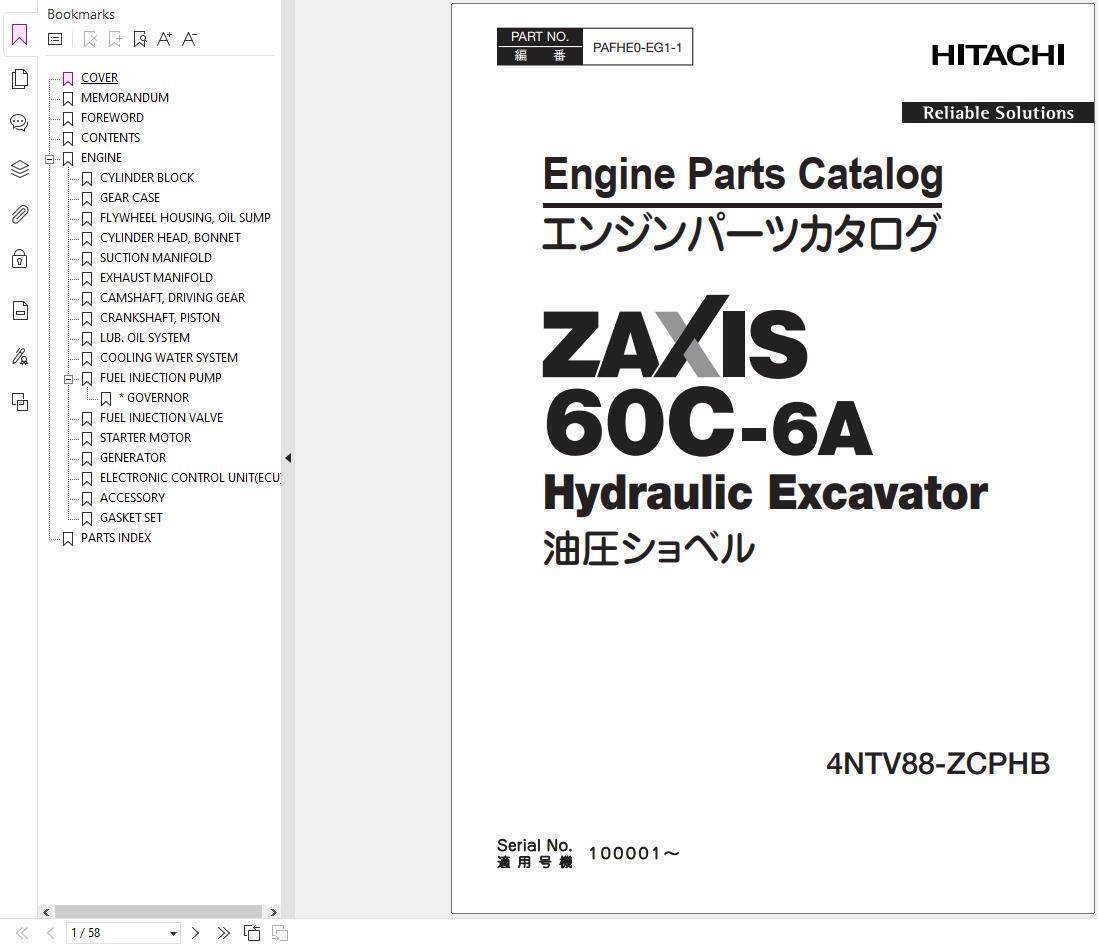Viewport: 1098px width, 946px height.
Task: Open the Security settings panel
Action: point(19,259)
